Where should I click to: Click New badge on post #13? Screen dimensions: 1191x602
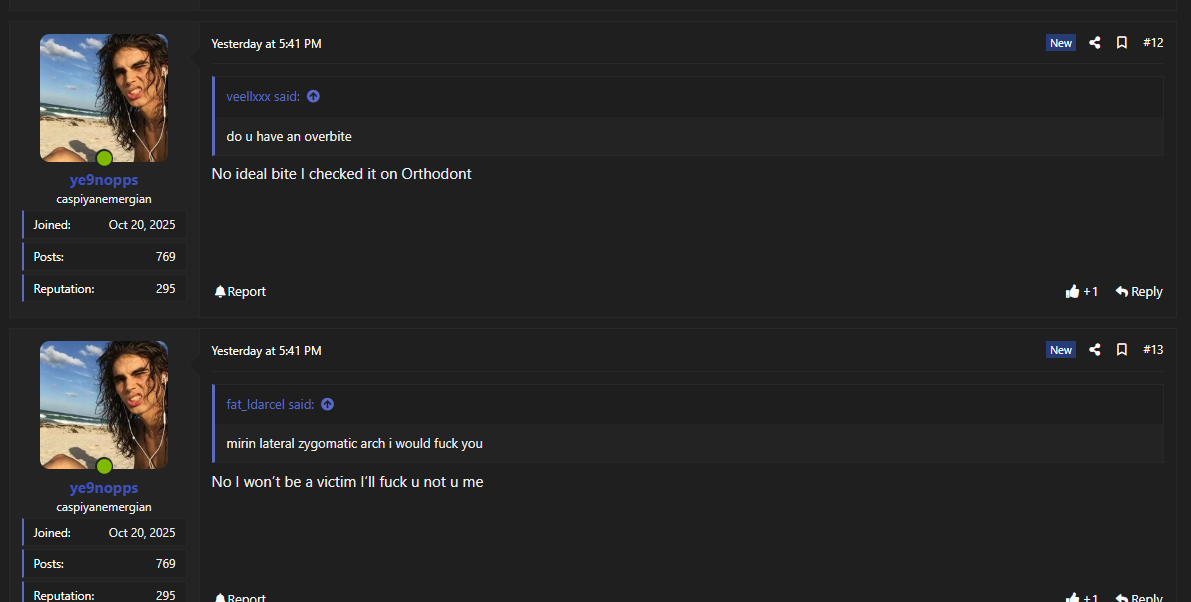point(1060,350)
